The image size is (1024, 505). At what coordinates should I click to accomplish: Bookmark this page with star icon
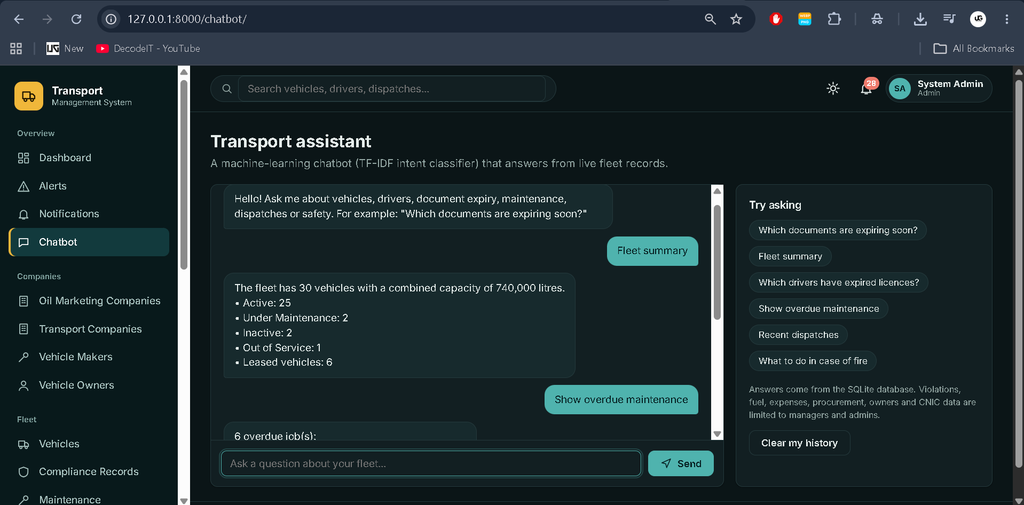click(x=736, y=19)
